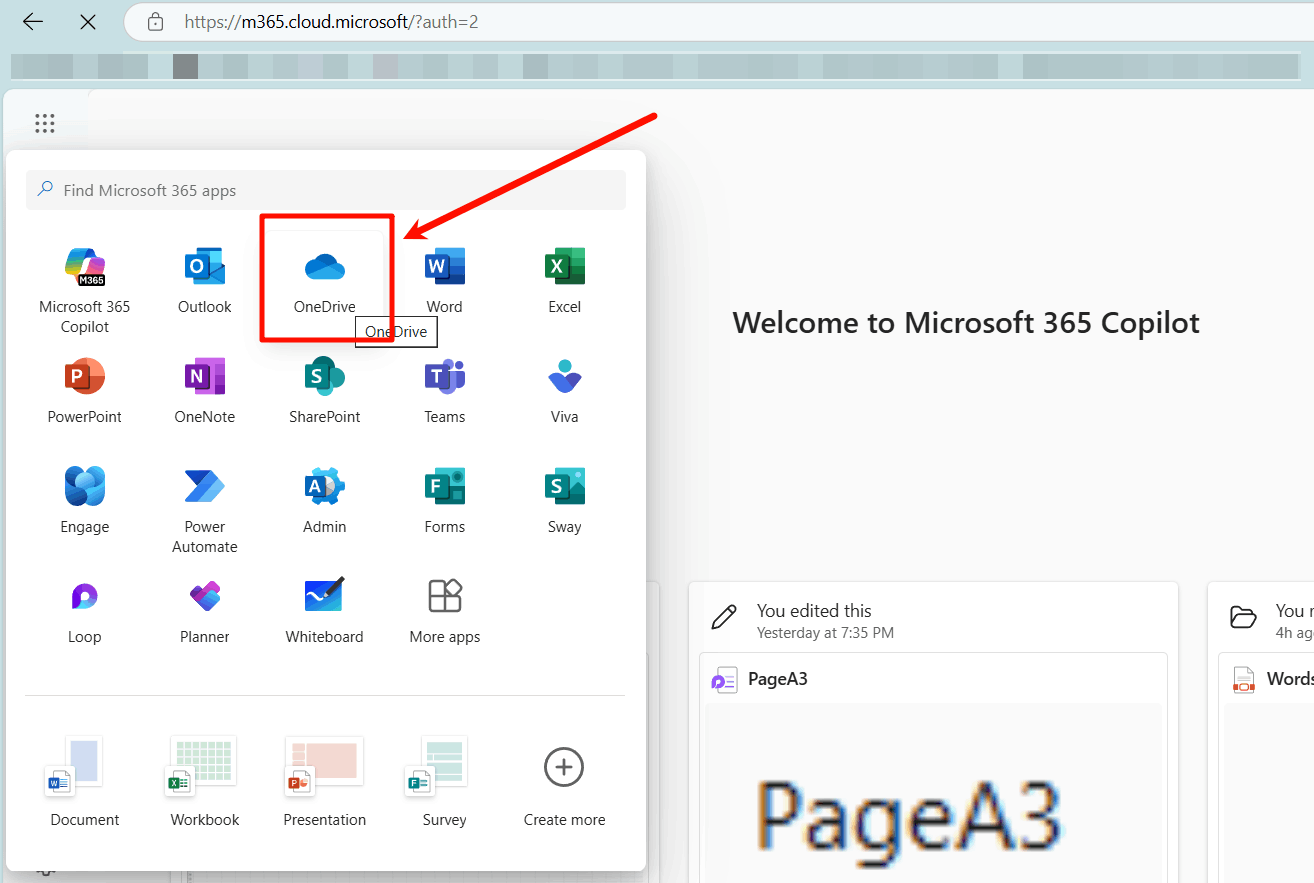
Task: Open OneDrive app
Action: tap(325, 279)
